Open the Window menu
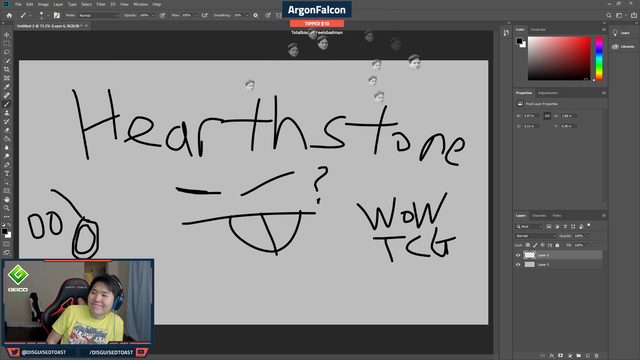 pos(140,4)
